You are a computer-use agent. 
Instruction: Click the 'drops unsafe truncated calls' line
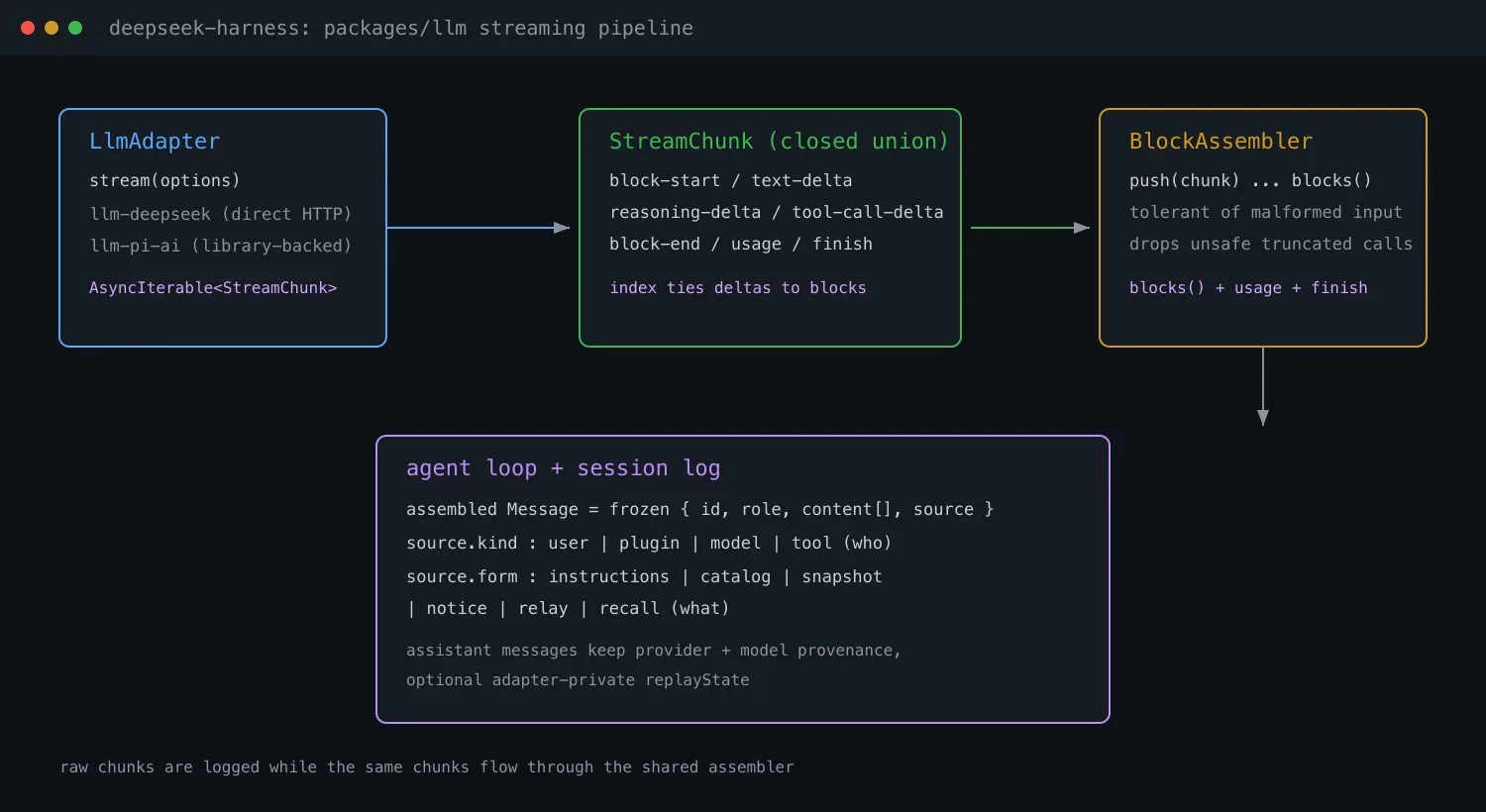[x=1271, y=244]
